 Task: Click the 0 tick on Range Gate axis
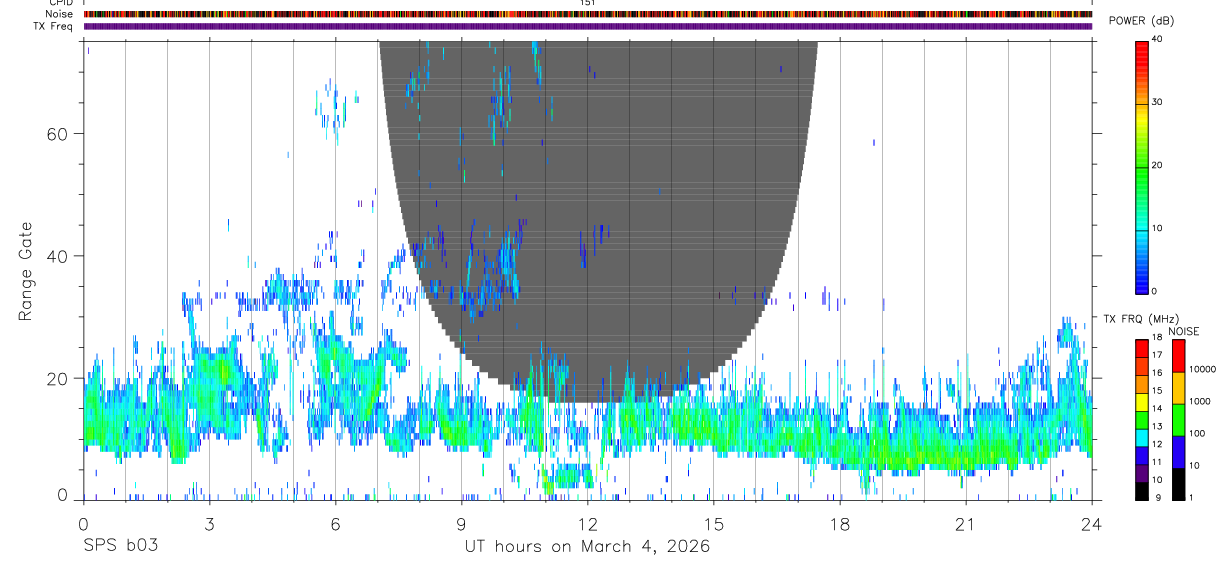point(61,495)
